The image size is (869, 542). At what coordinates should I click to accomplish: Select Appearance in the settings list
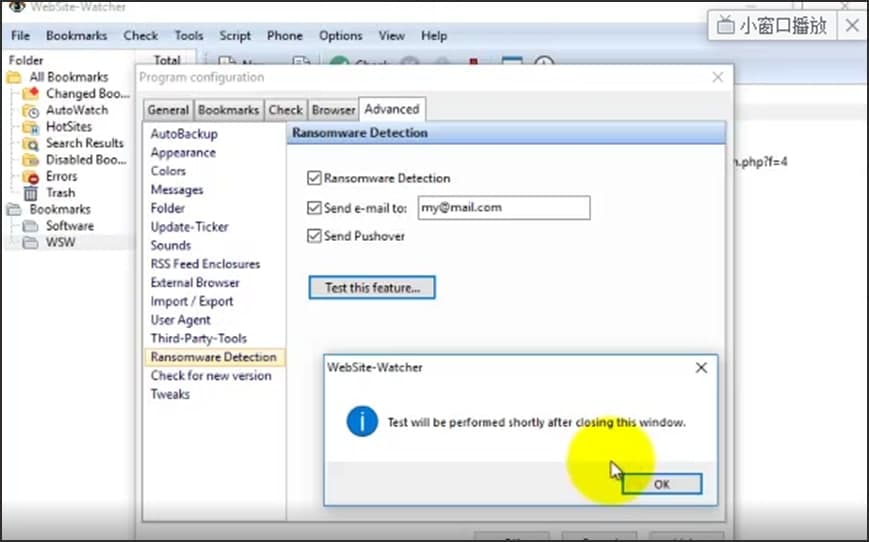click(x=183, y=152)
